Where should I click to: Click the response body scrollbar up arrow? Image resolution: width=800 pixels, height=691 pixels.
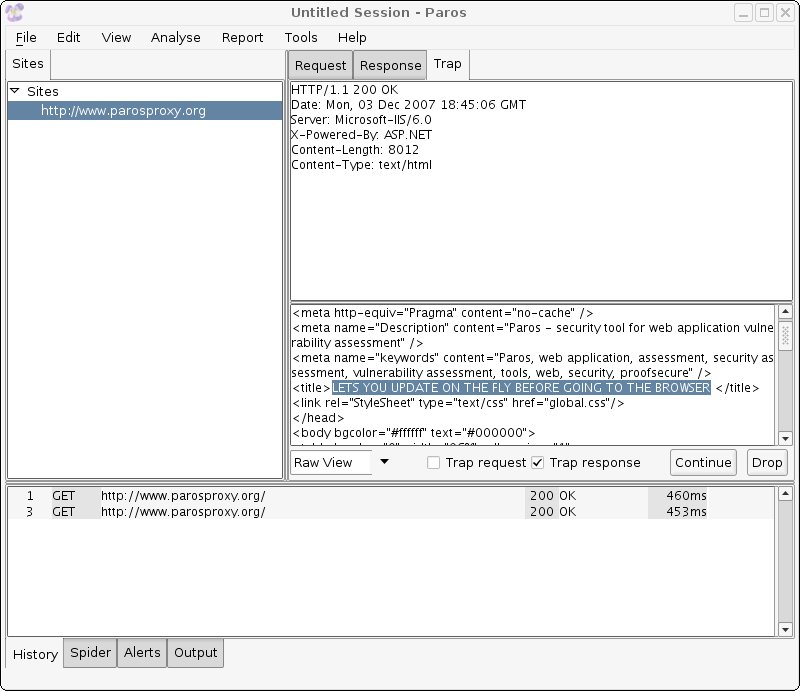(x=785, y=311)
